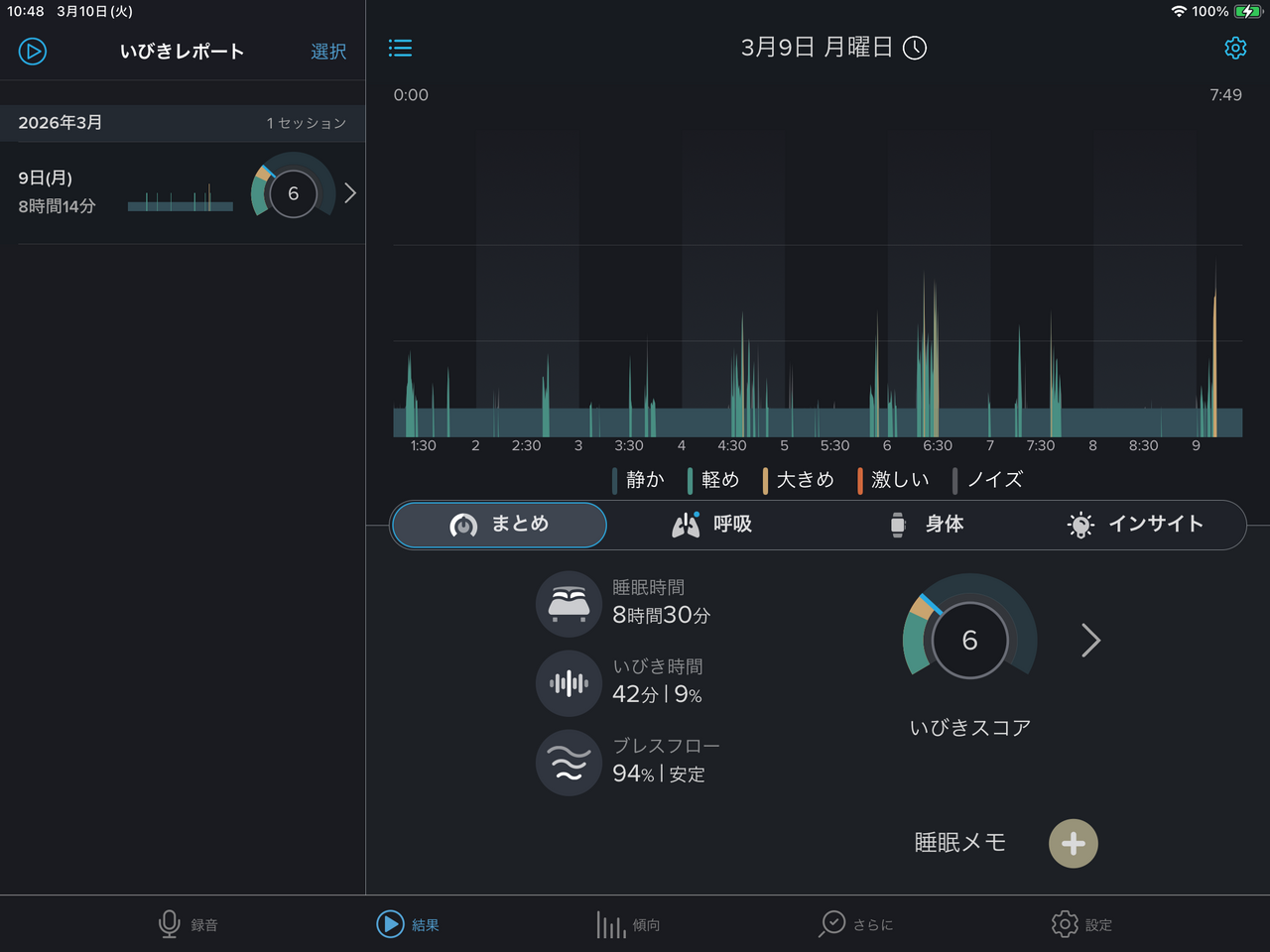This screenshot has height=952, width=1270.
Task: Tap the clock icon beside the date
Action: 915,49
